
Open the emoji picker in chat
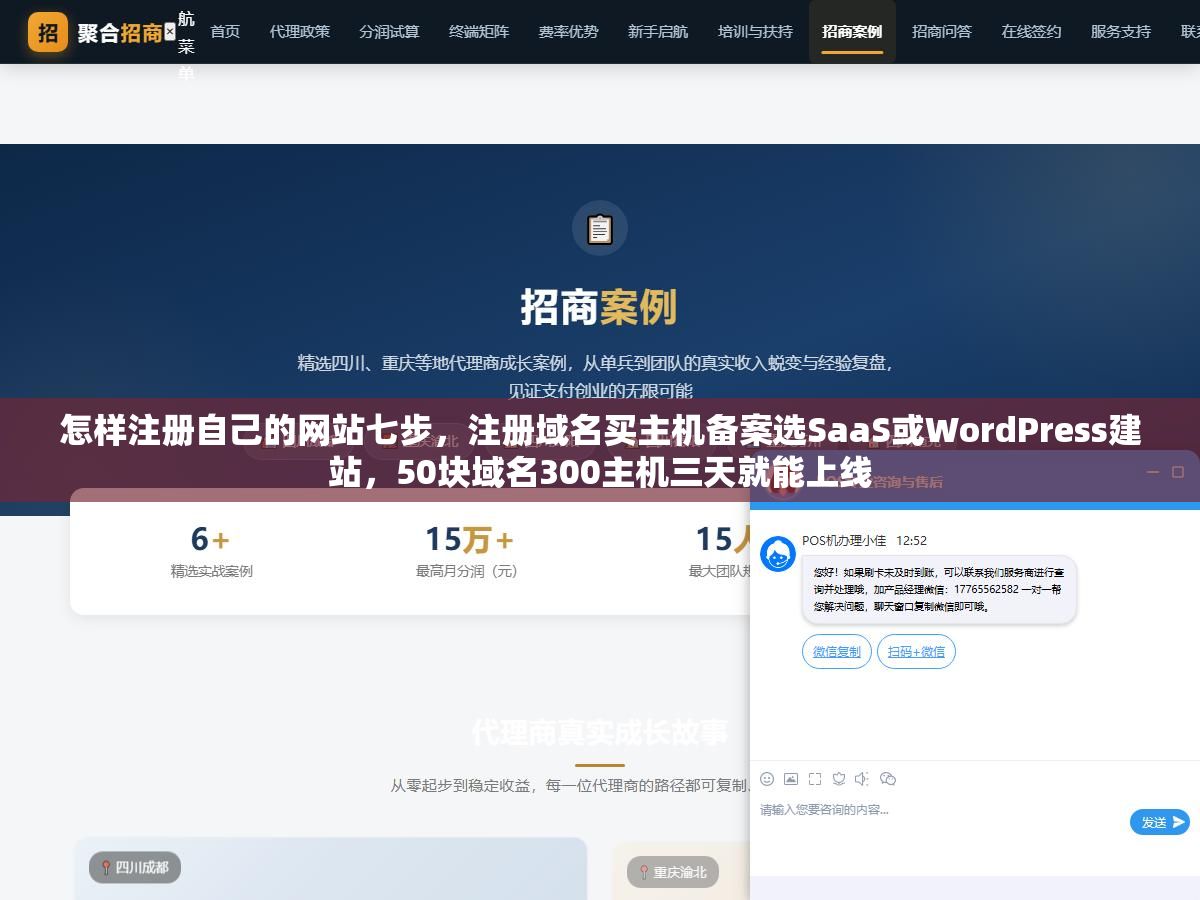point(767,779)
